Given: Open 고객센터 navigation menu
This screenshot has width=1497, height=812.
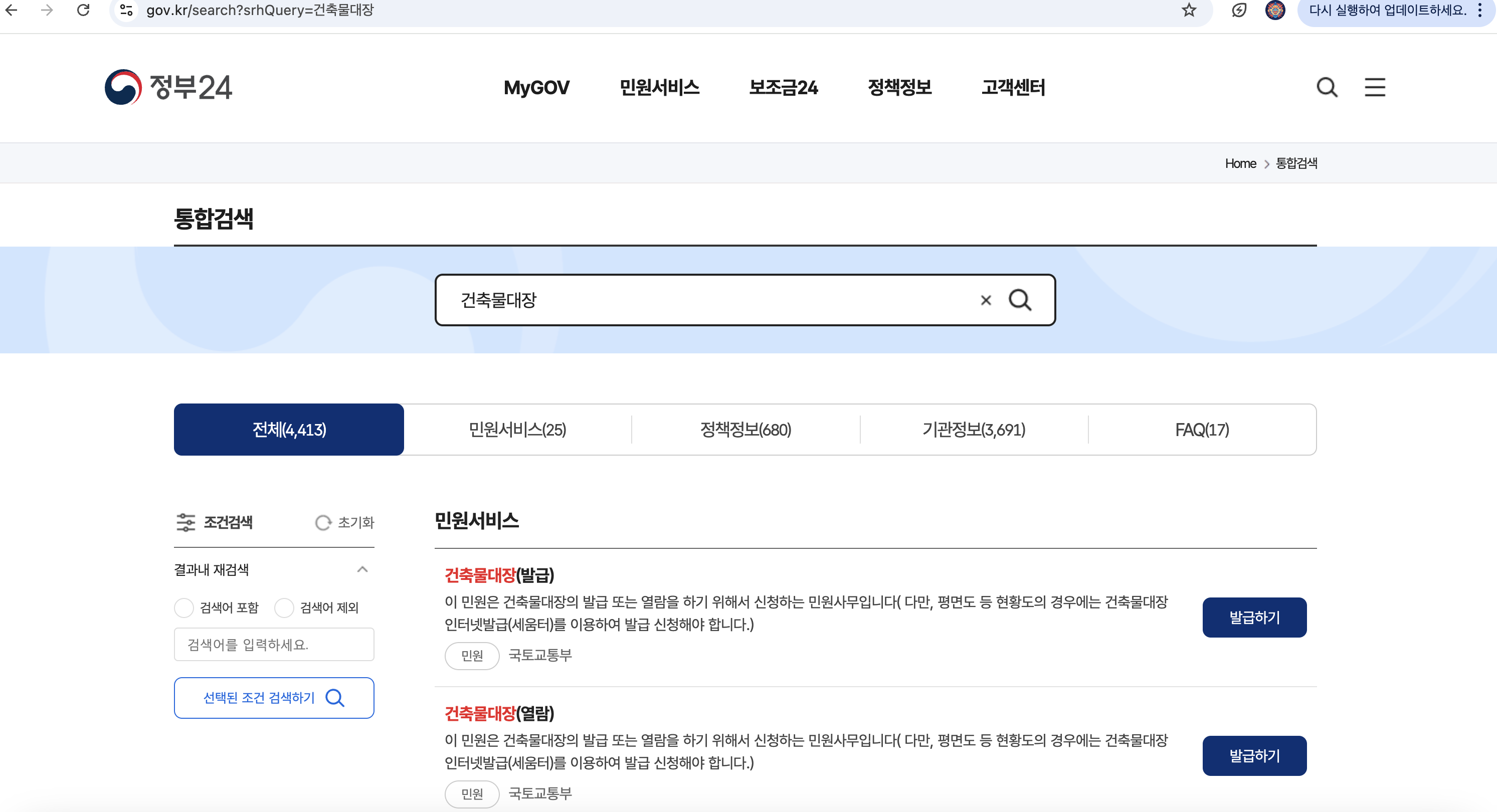Looking at the screenshot, I should (x=1013, y=88).
